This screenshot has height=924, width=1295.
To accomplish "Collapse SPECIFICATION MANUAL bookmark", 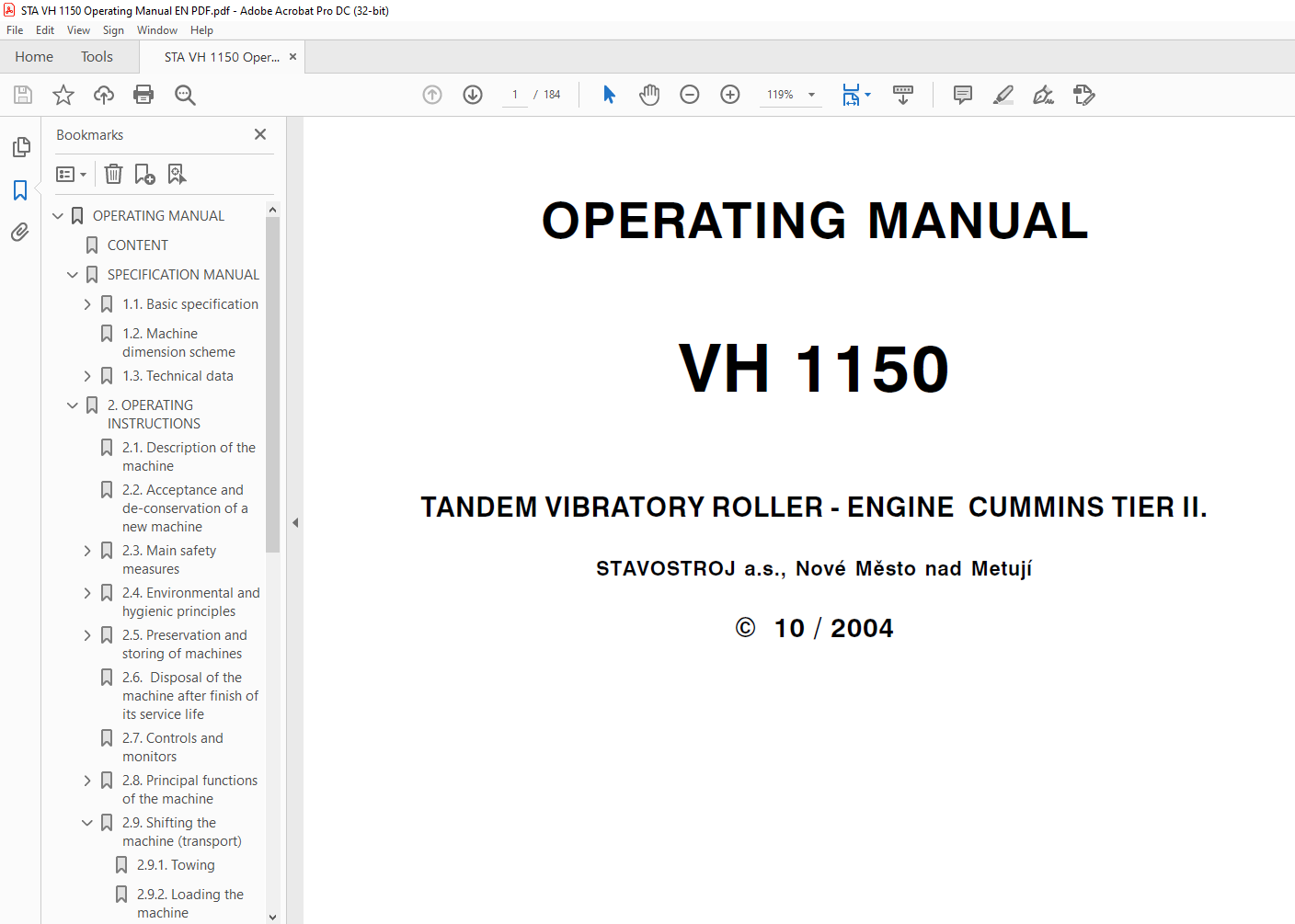I will tap(73, 275).
